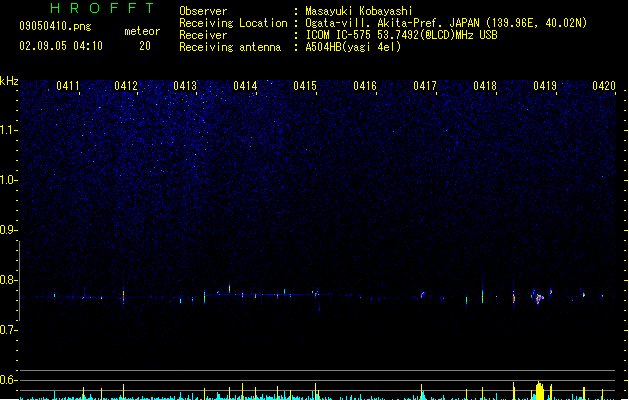Click the Observer label
Viewport: 629px width, 400px height.
pos(203,11)
